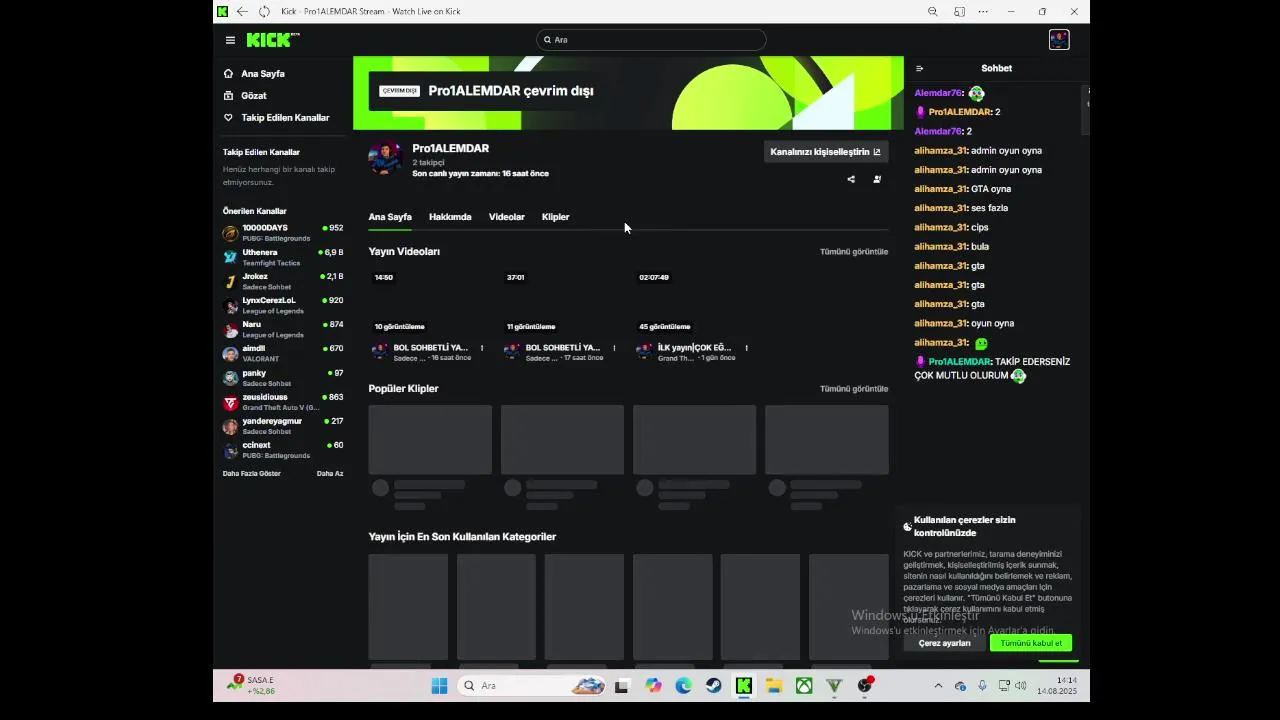Play the 14:50 stream video thumbnail
This screenshot has width=1280, height=720.
430,301
